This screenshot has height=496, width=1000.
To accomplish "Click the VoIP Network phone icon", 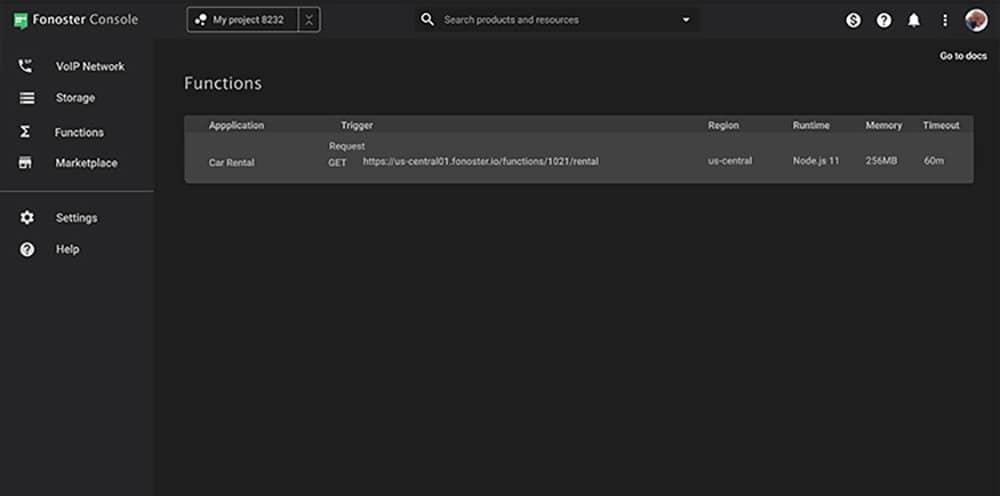I will click(x=26, y=66).
